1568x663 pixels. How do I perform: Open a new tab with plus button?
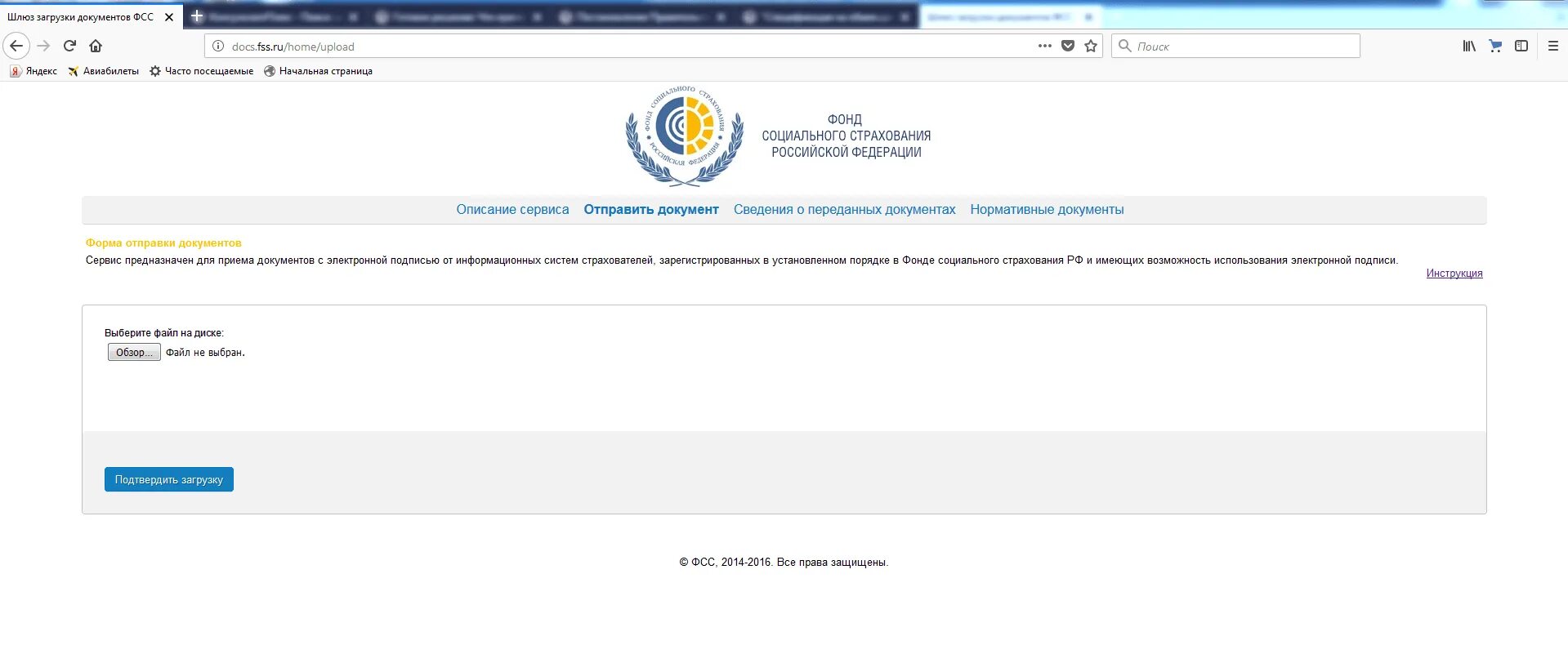[197, 16]
